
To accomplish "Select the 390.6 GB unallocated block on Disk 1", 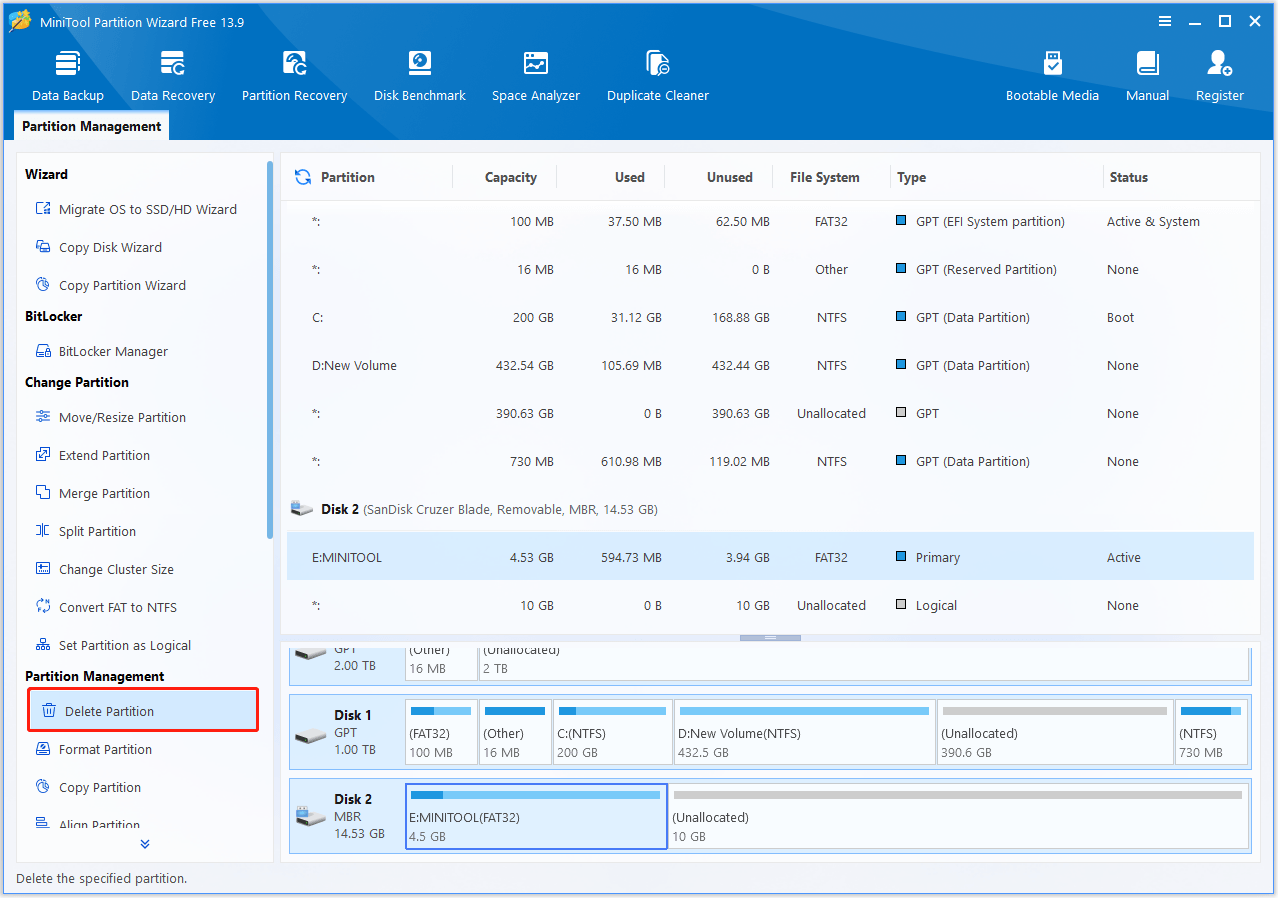I will (x=1055, y=733).
